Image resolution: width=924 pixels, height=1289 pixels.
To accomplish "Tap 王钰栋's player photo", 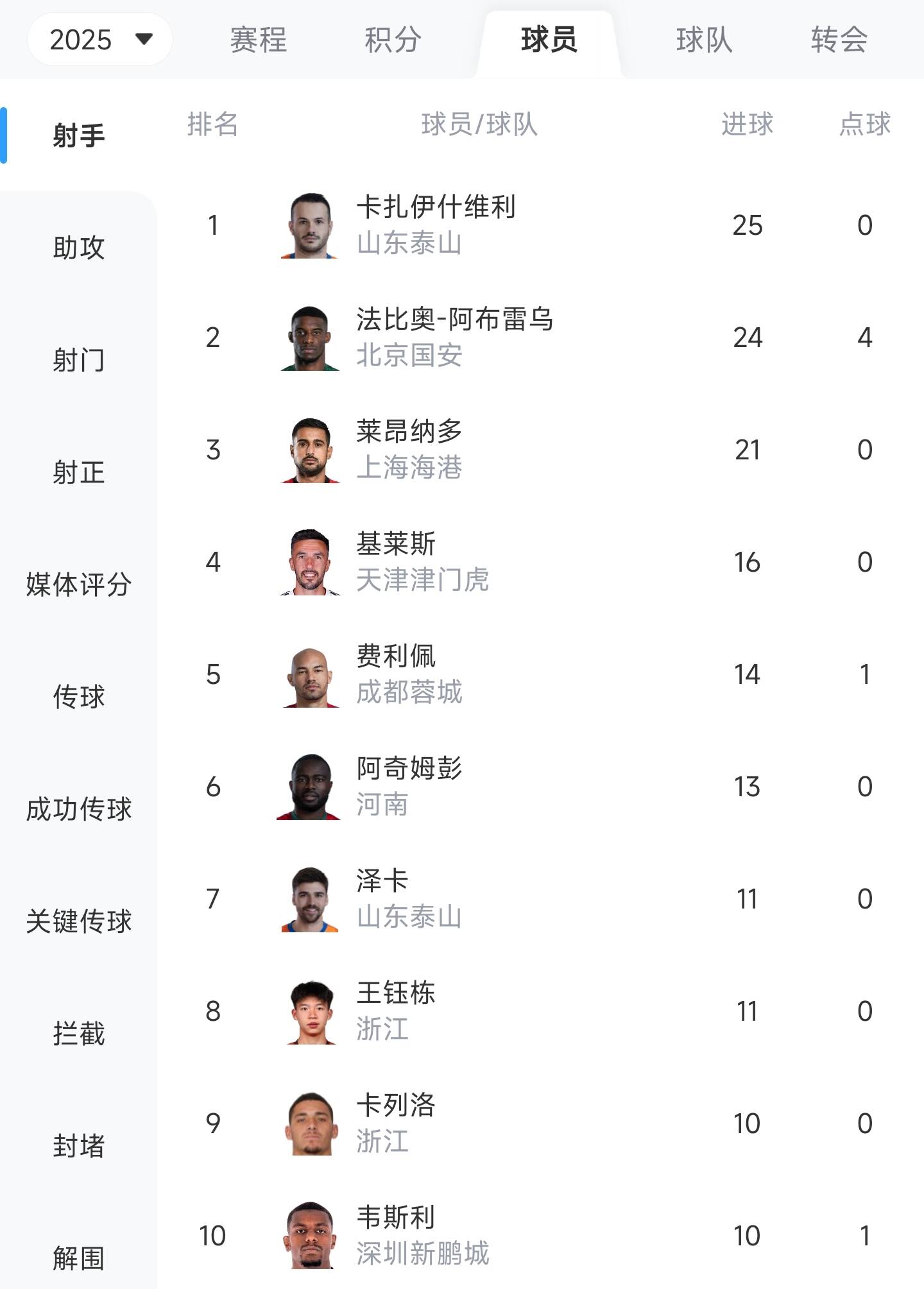I will [x=310, y=1012].
